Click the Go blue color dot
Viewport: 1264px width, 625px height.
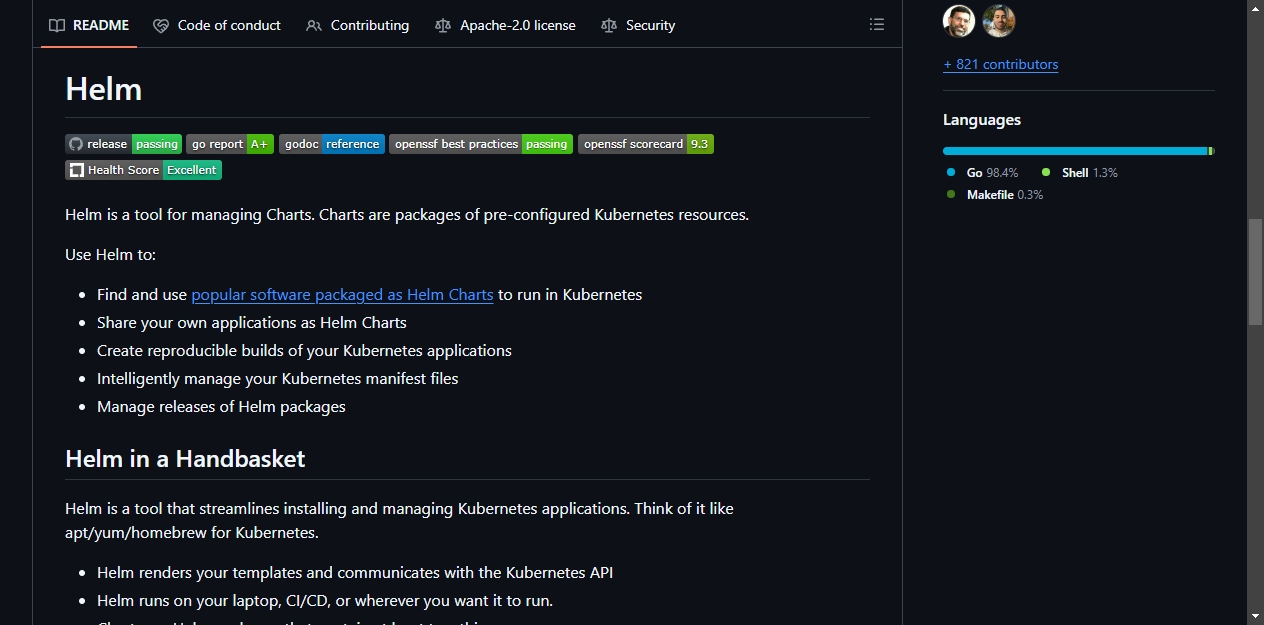tap(951, 172)
